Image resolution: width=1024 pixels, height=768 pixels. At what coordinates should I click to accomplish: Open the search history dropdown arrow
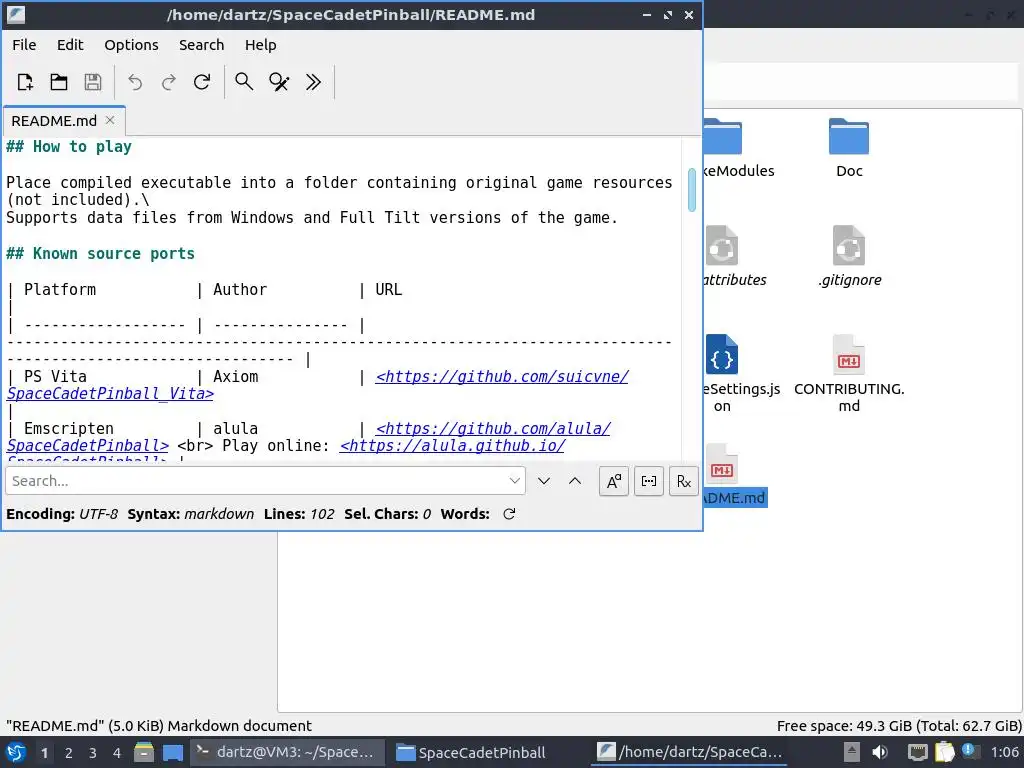515,481
